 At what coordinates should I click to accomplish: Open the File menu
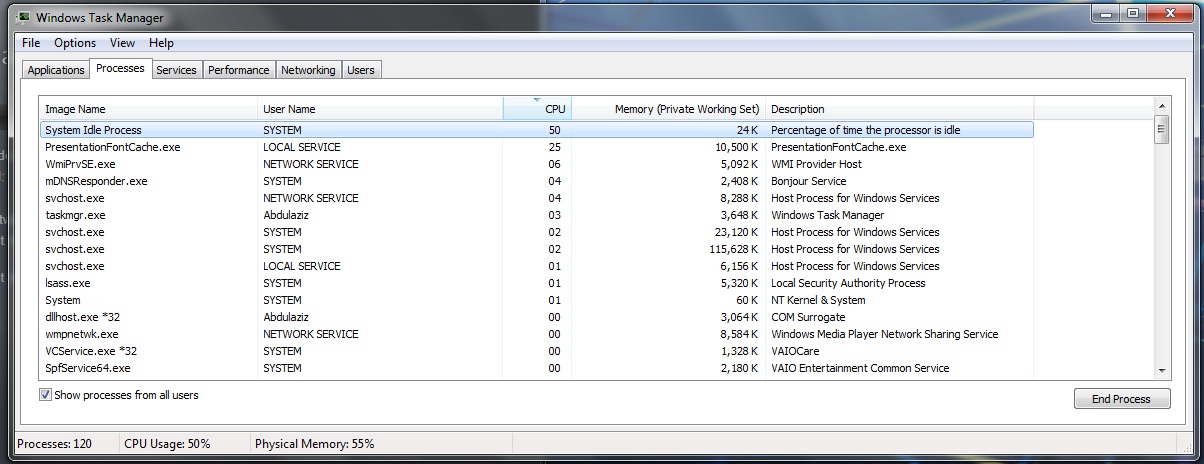[x=31, y=43]
